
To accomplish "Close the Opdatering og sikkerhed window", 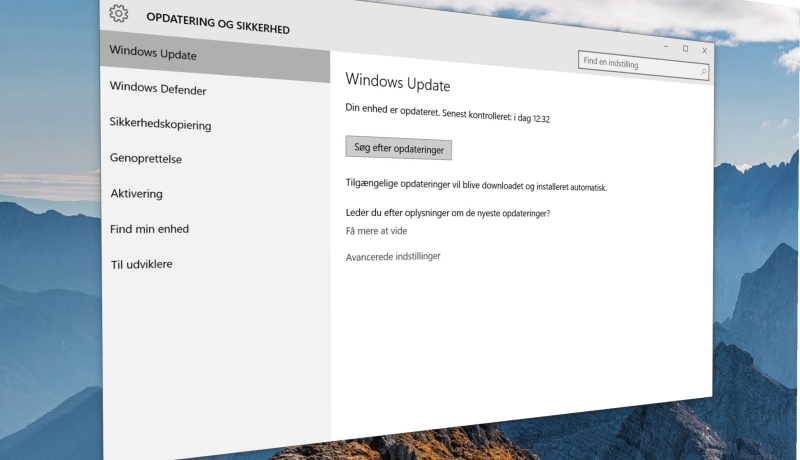I will click(705, 50).
